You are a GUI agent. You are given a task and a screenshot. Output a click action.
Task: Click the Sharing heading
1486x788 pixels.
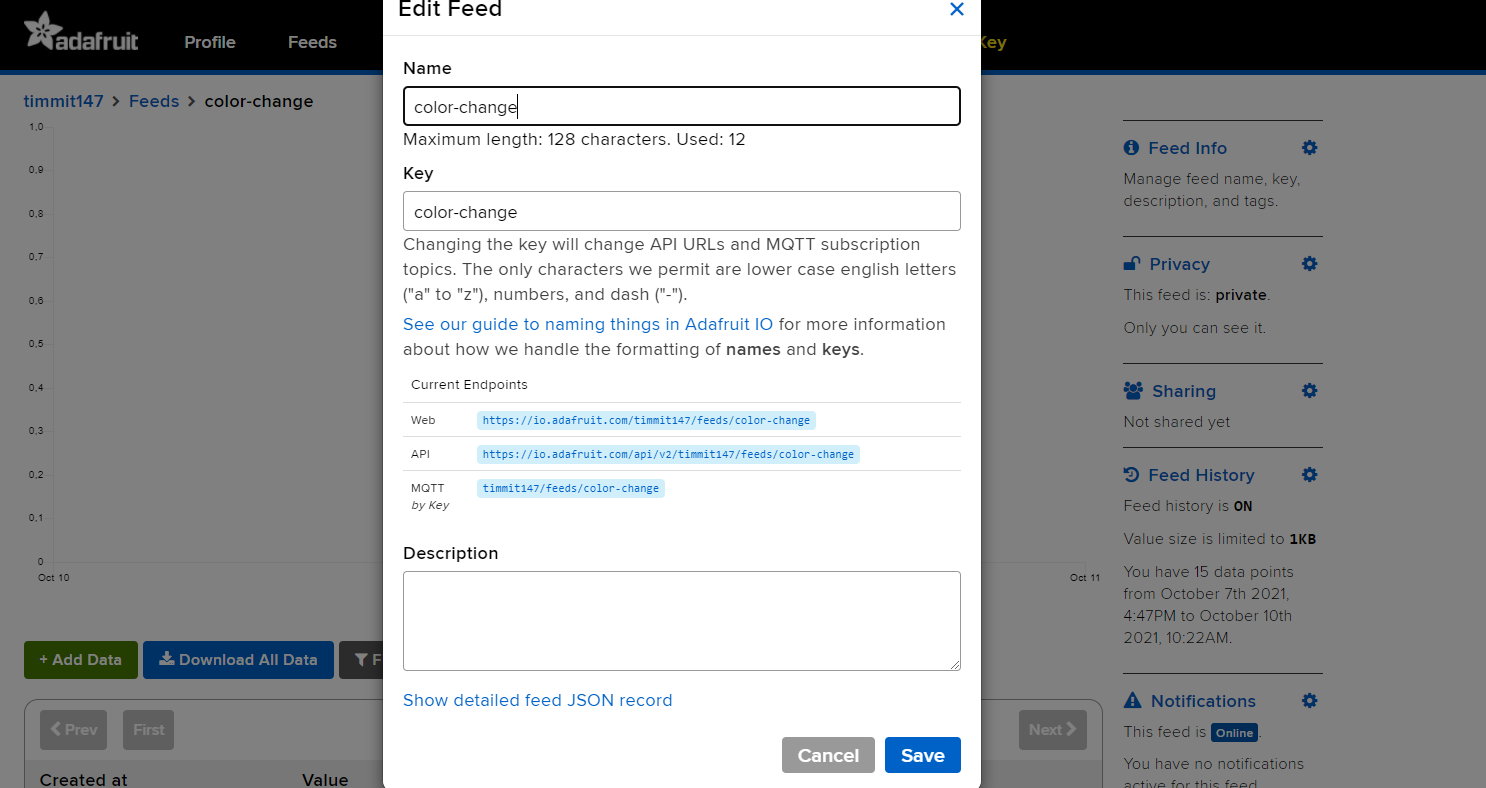tap(1184, 391)
